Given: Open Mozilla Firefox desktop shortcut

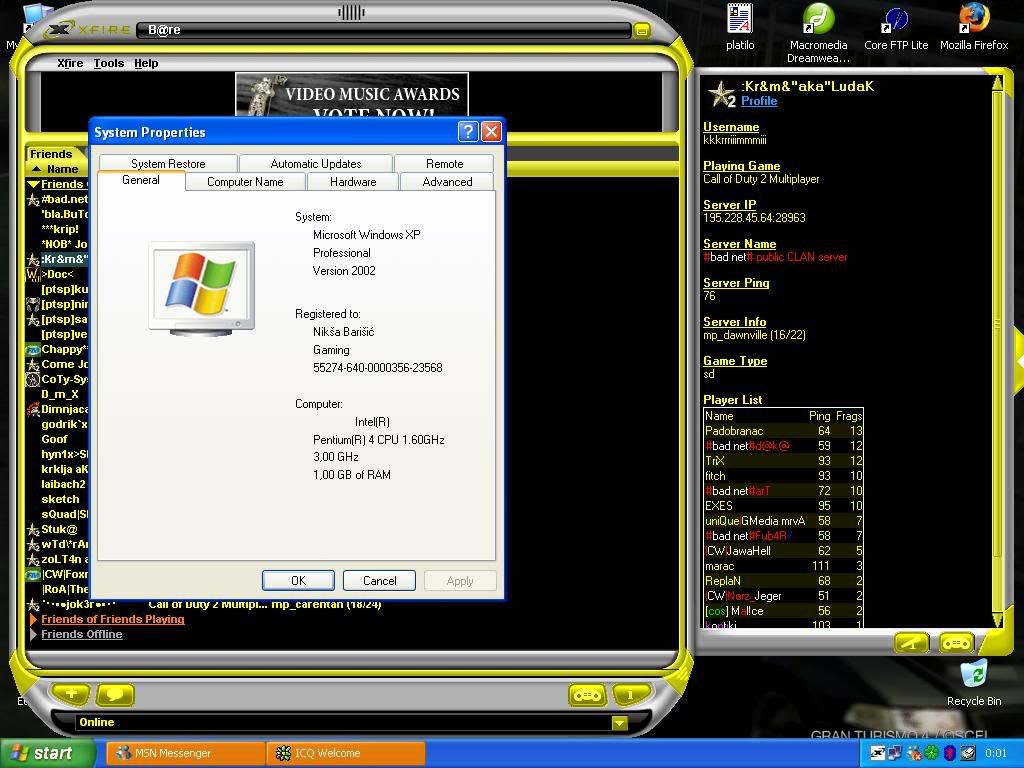Looking at the screenshot, I should (974, 27).
